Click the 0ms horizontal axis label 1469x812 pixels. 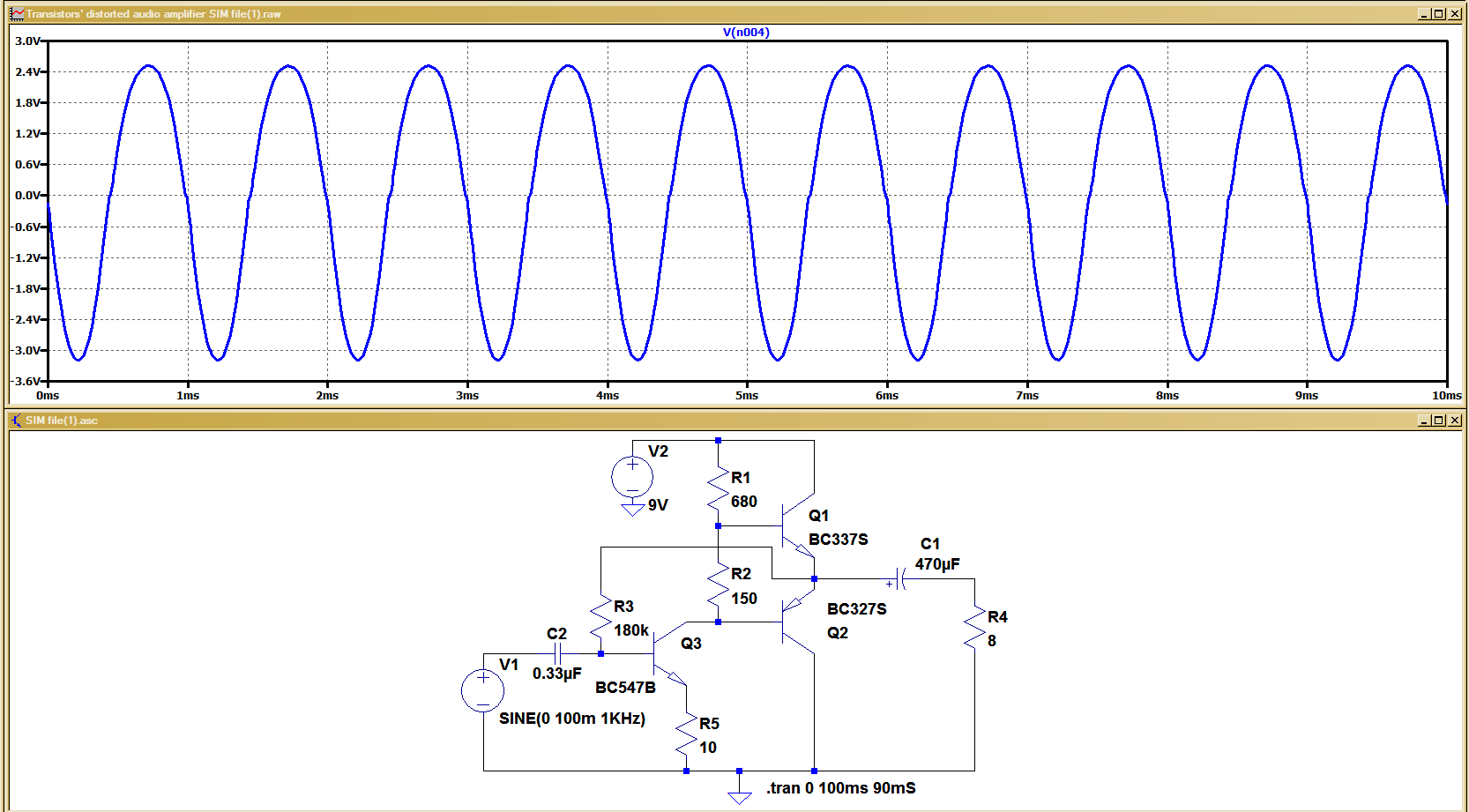click(x=48, y=396)
